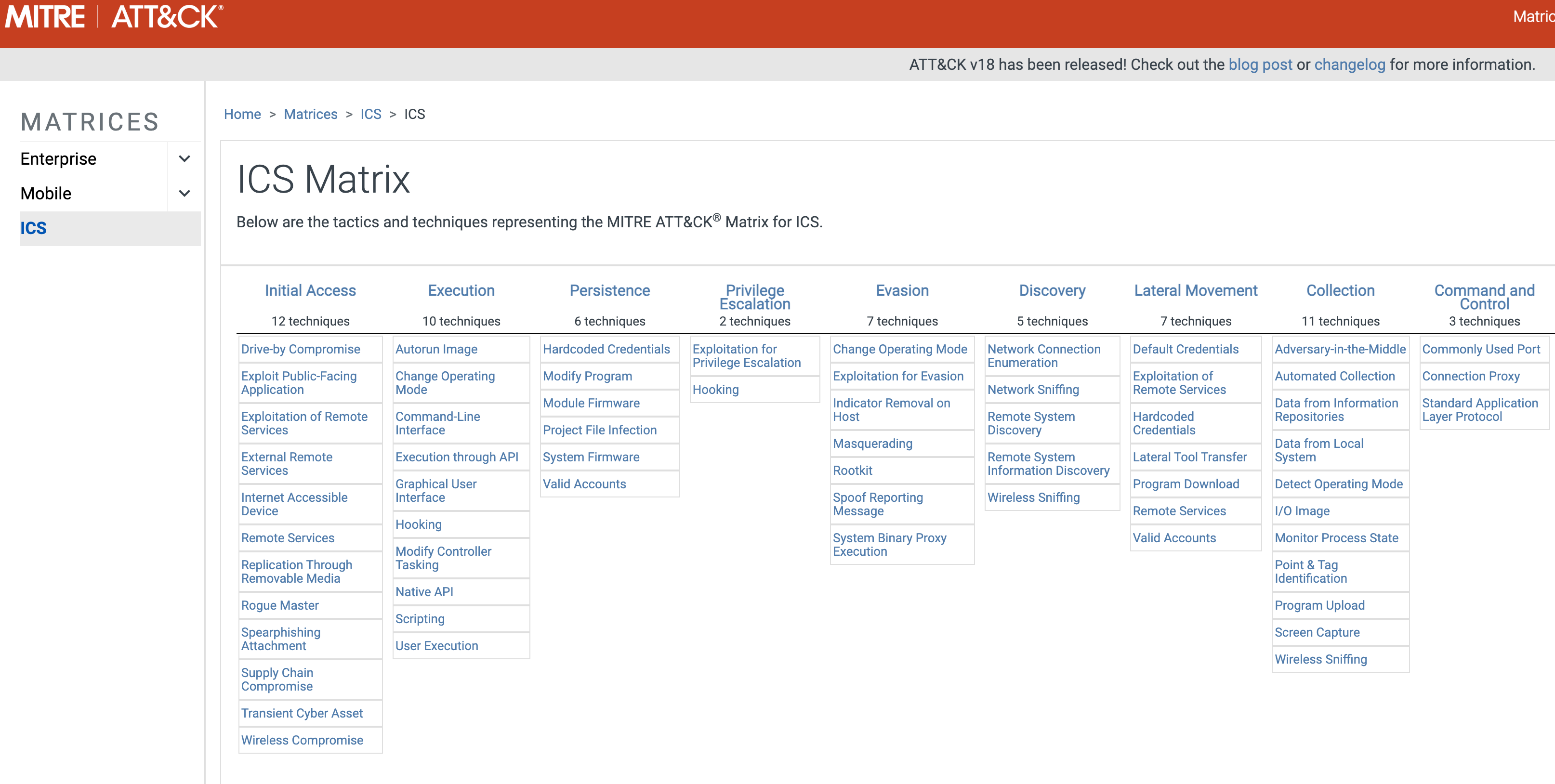Image resolution: width=1555 pixels, height=784 pixels.
Task: Open the Initial Access tactic header
Action: click(310, 290)
